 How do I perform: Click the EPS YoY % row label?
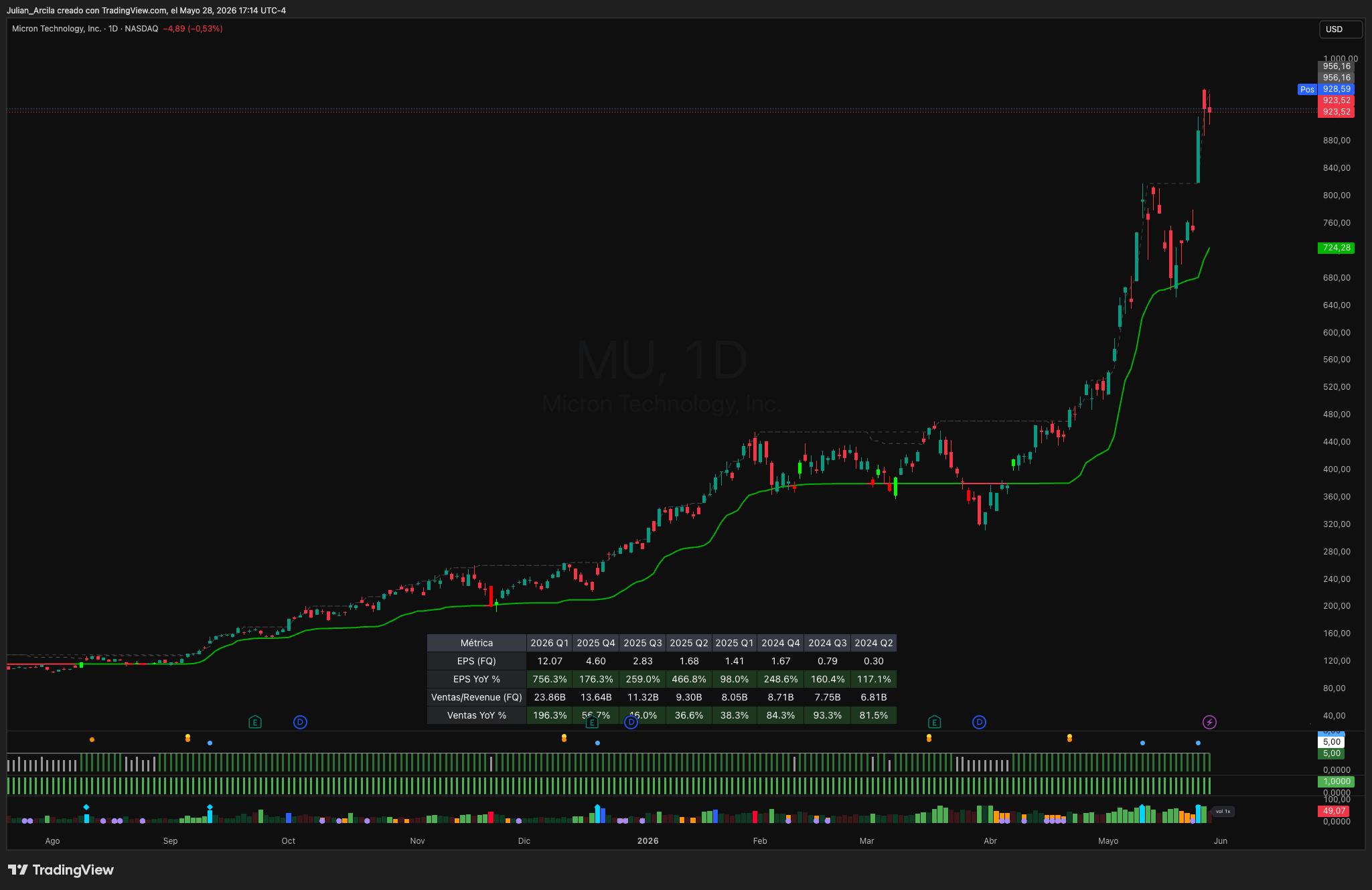[x=477, y=679]
